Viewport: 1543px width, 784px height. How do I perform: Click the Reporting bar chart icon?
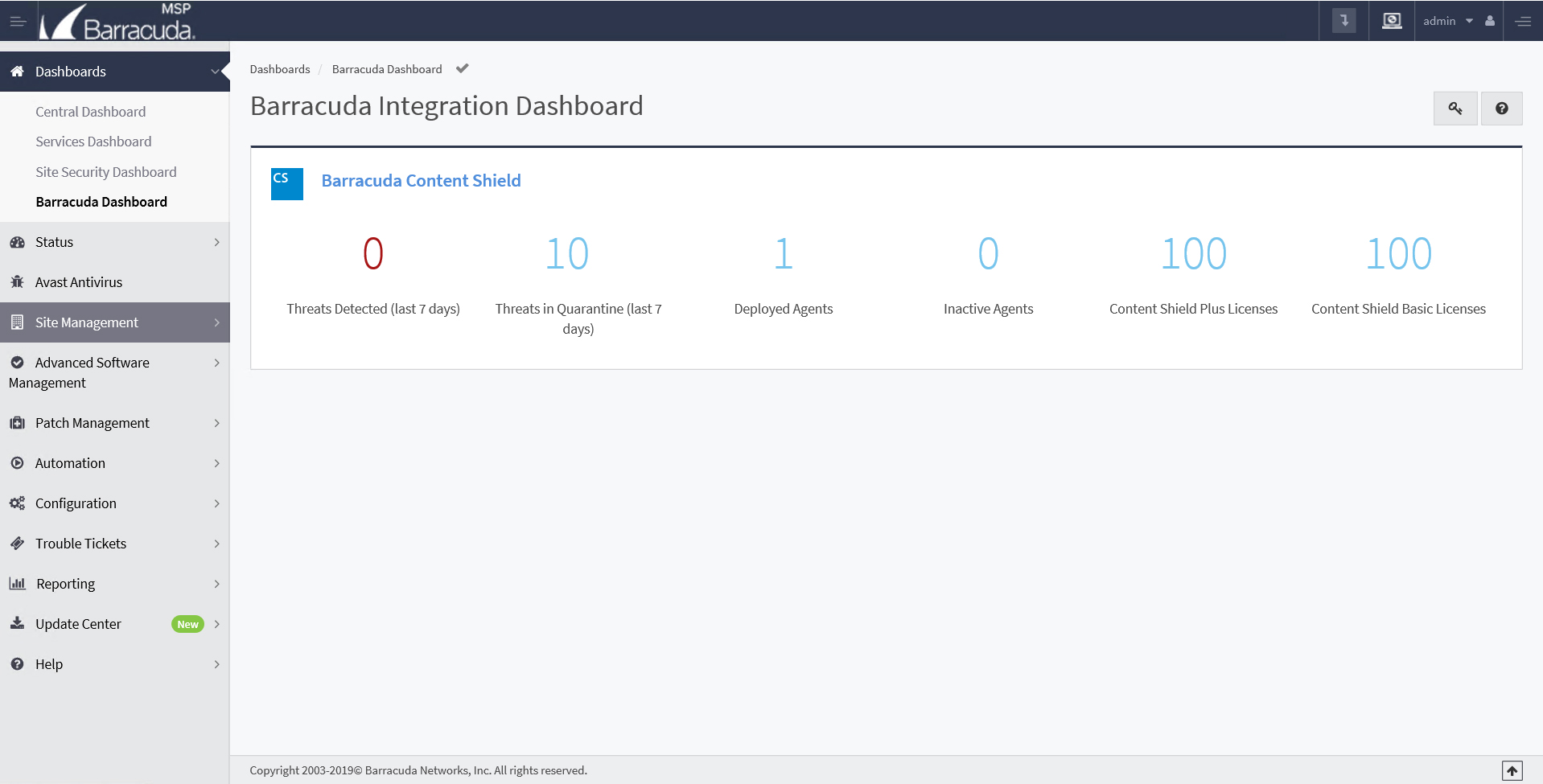[x=17, y=584]
